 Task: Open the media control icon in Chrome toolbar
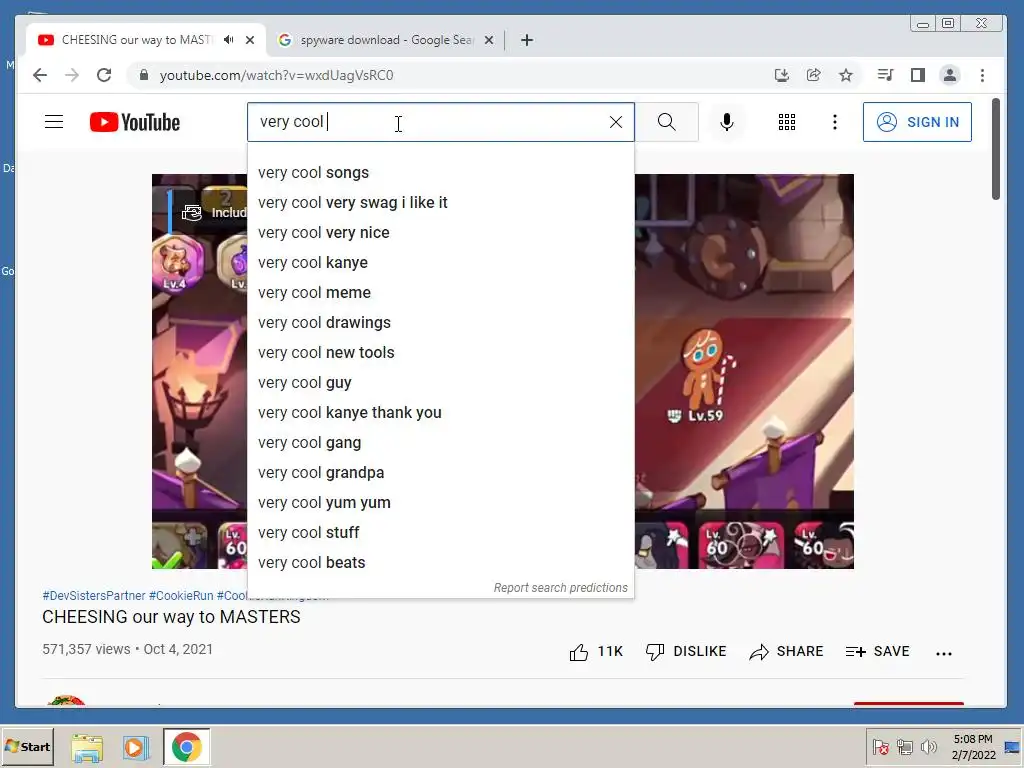pyautogui.click(x=886, y=75)
